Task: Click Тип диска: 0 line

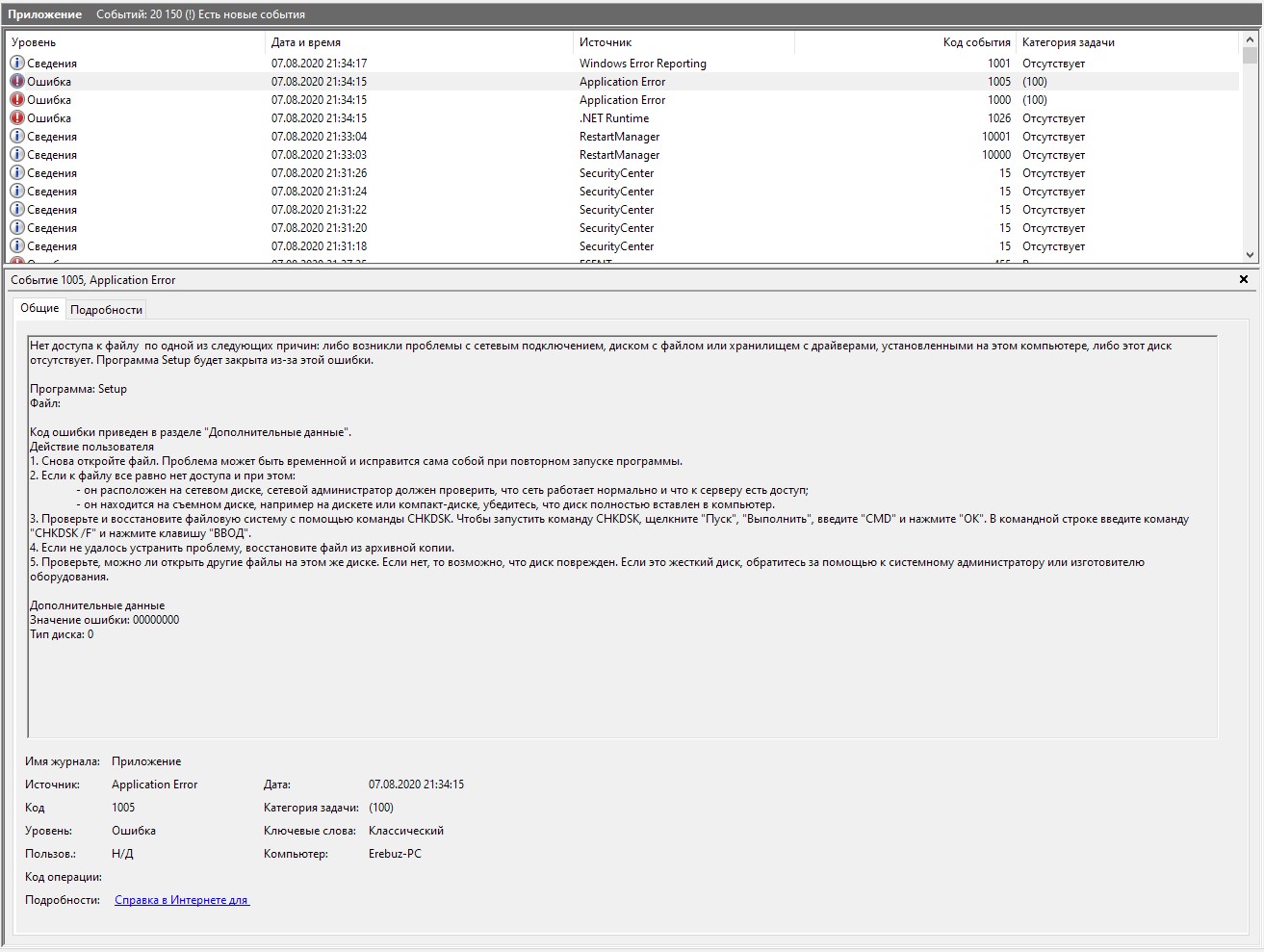Action: click(62, 634)
